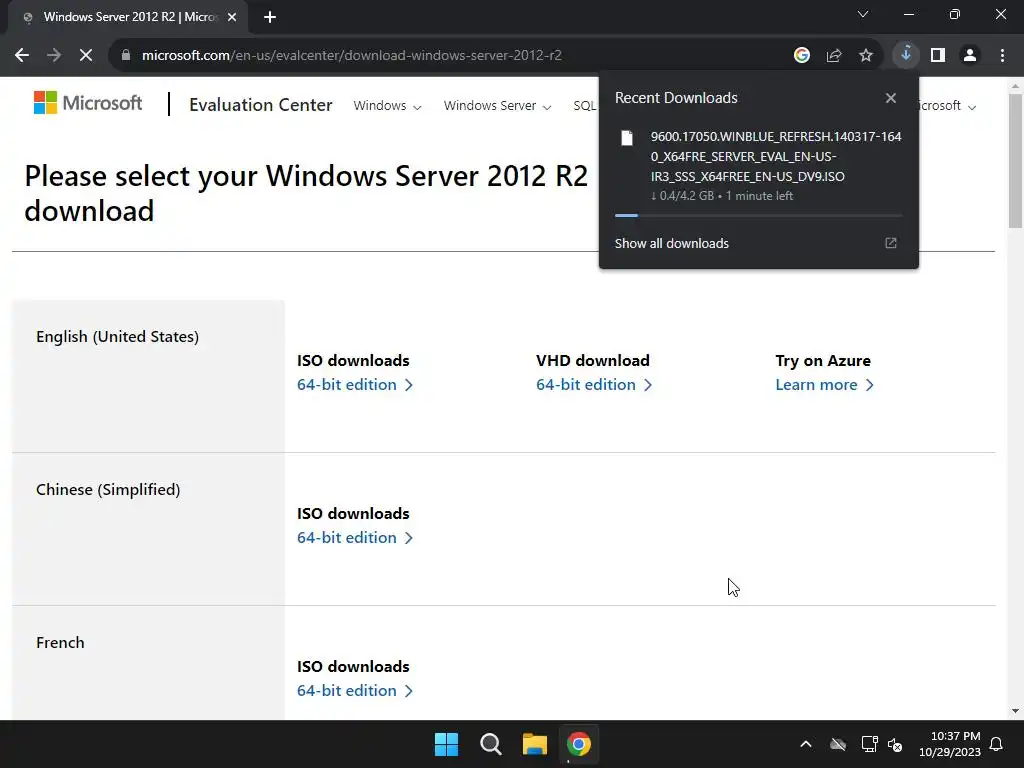1024x768 pixels.
Task: Click the vertical scrollbar thumb
Action: coord(1015,161)
